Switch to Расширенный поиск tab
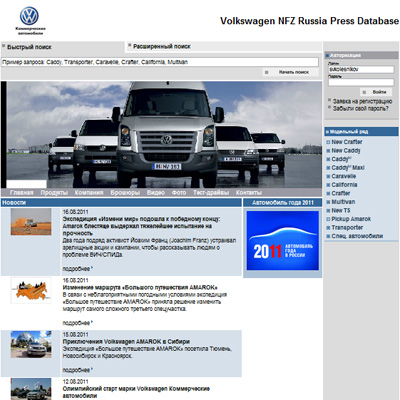Image resolution: width=400 pixels, height=400 pixels. click(162, 46)
